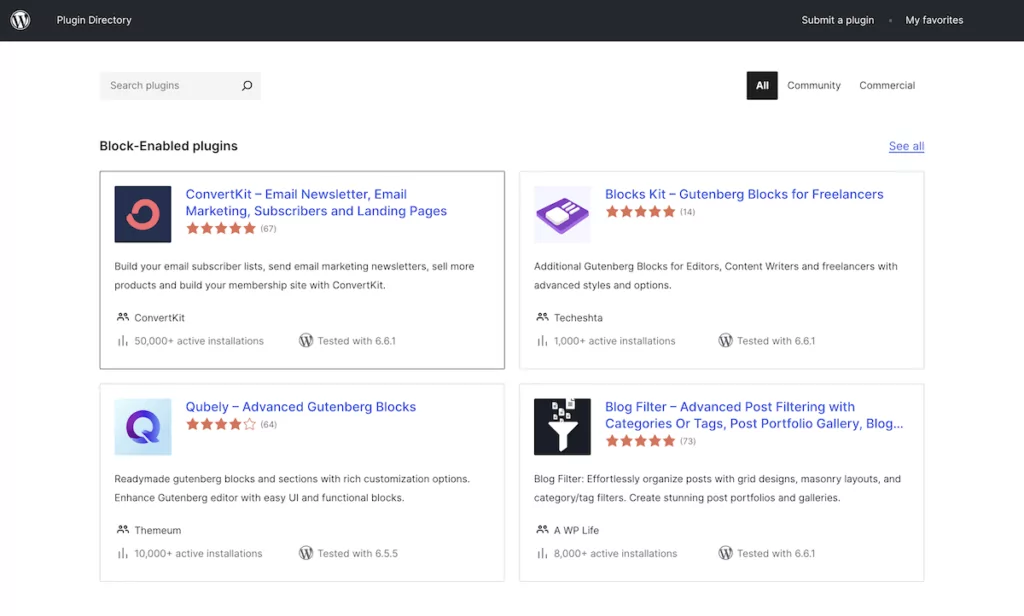
Task: Click ConvertKit author name
Action: (159, 317)
